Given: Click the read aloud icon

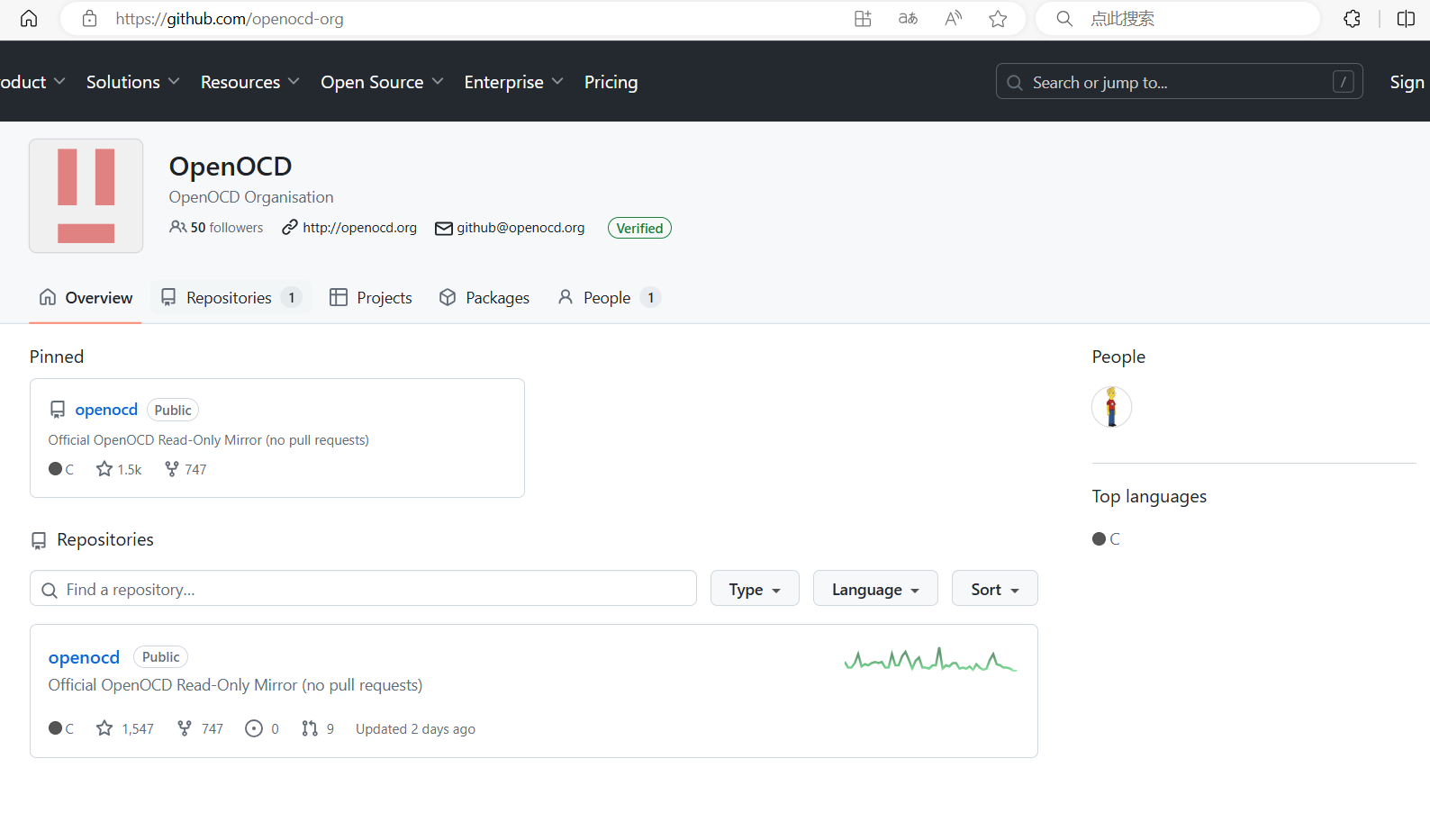Looking at the screenshot, I should (953, 19).
